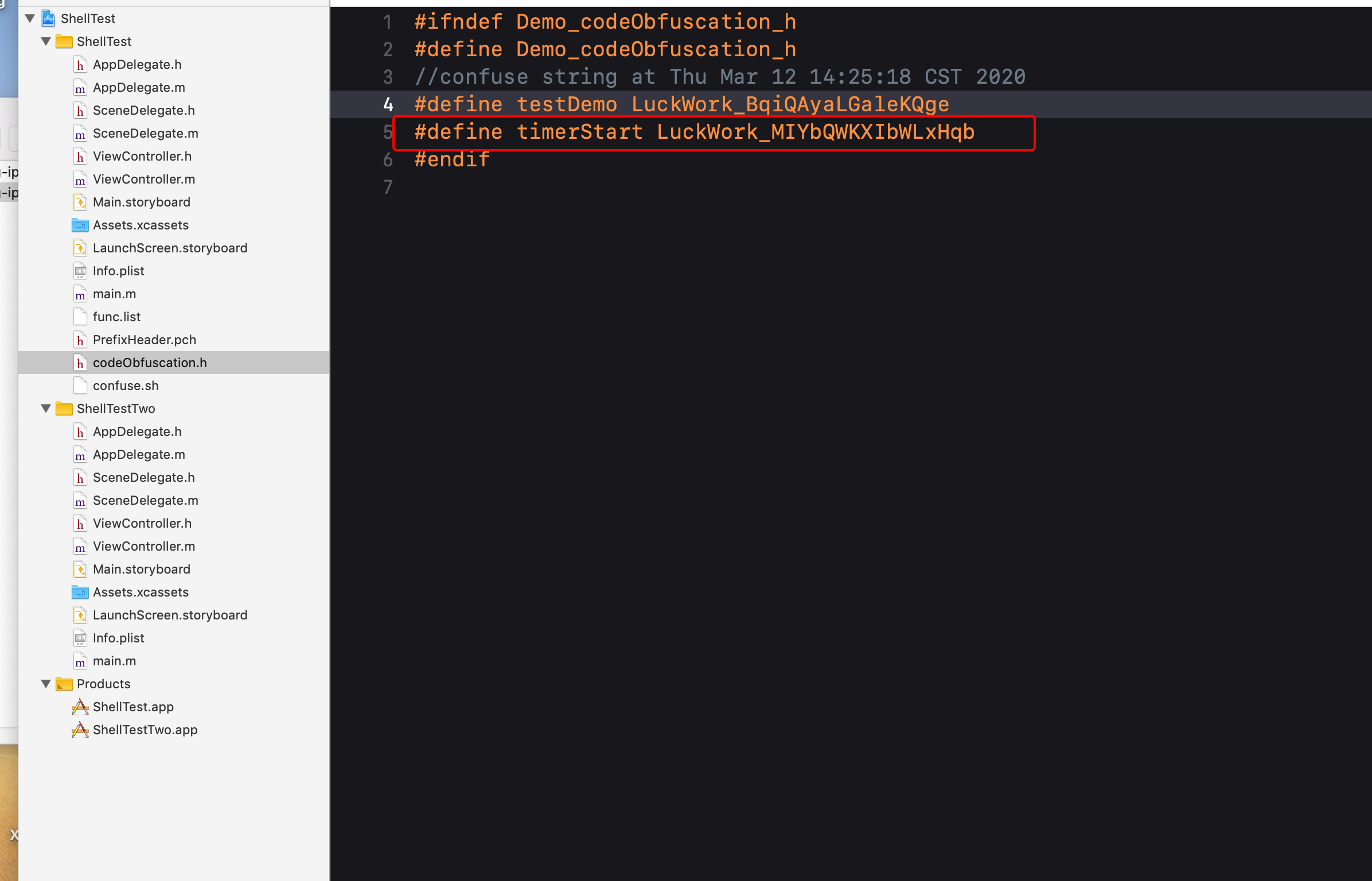The height and width of the screenshot is (881, 1372).
Task: Click the PrefixHeader.pch header icon
Action: [80, 340]
